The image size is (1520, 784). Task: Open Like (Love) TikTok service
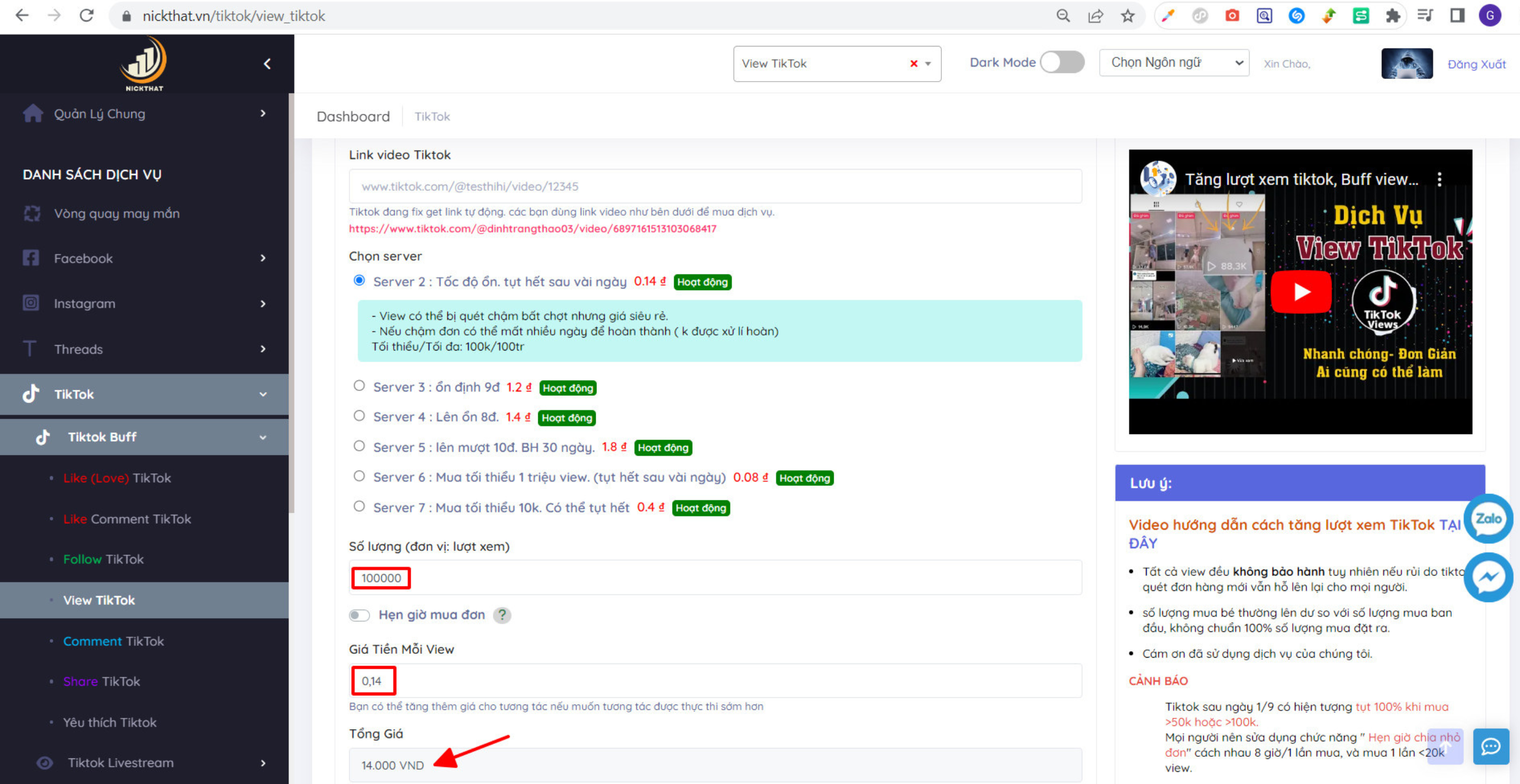(117, 478)
